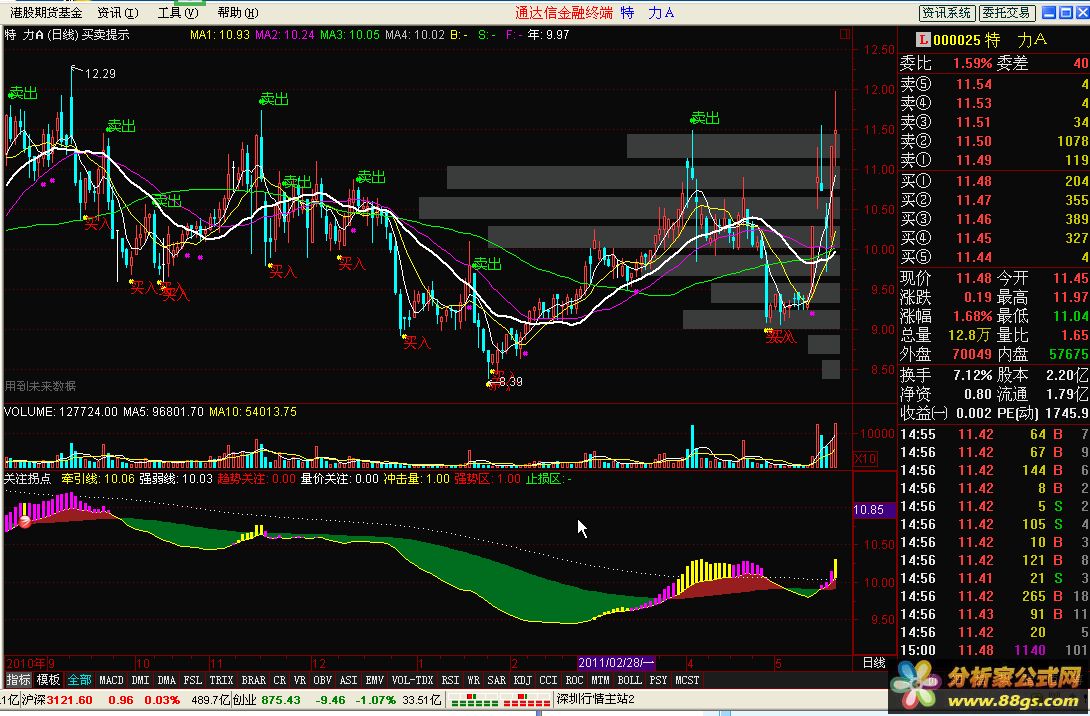Switch indicator to ASI
Image resolution: width=1090 pixels, height=716 pixels.
[349, 680]
